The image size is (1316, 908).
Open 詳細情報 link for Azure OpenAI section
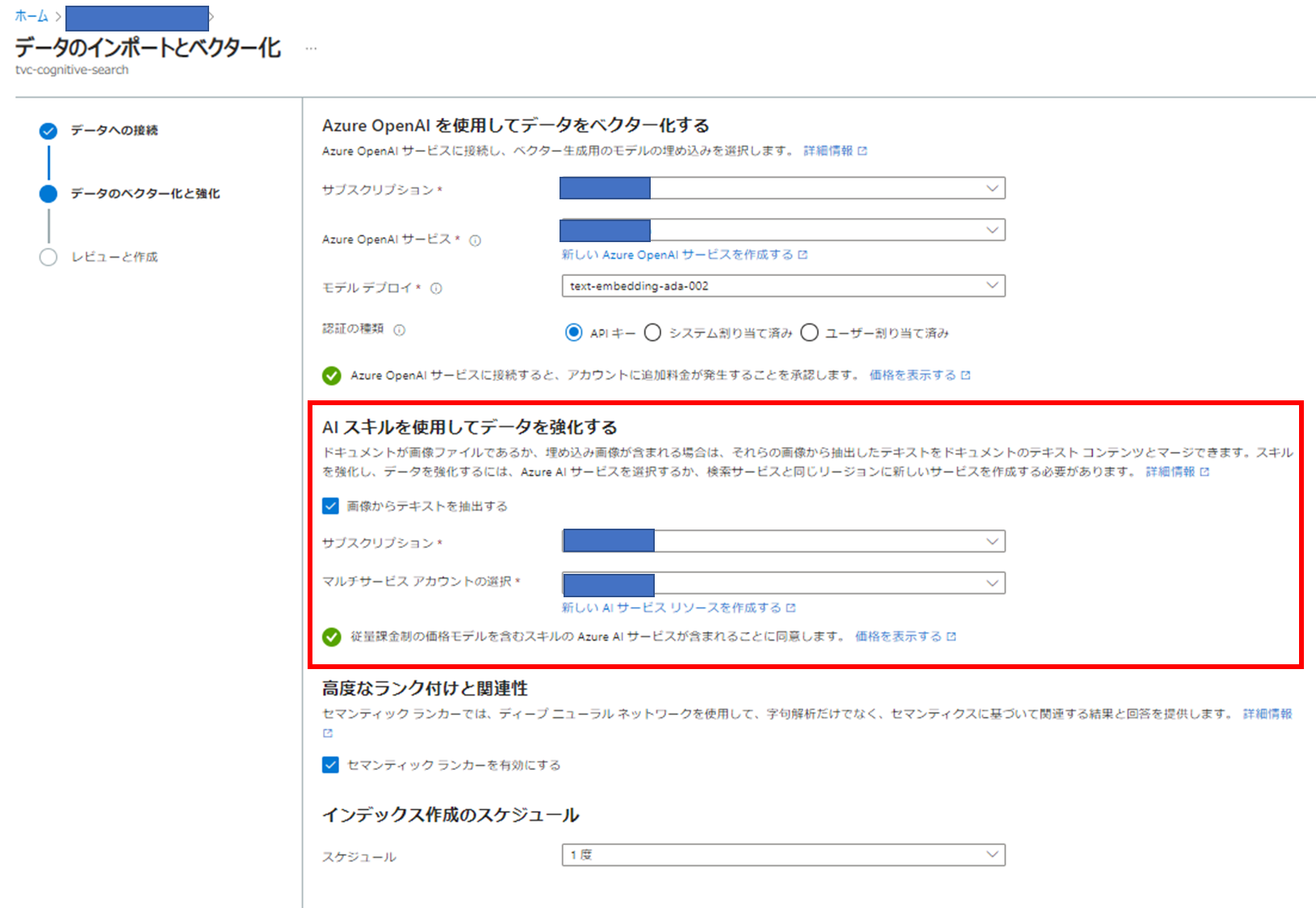coord(835,151)
